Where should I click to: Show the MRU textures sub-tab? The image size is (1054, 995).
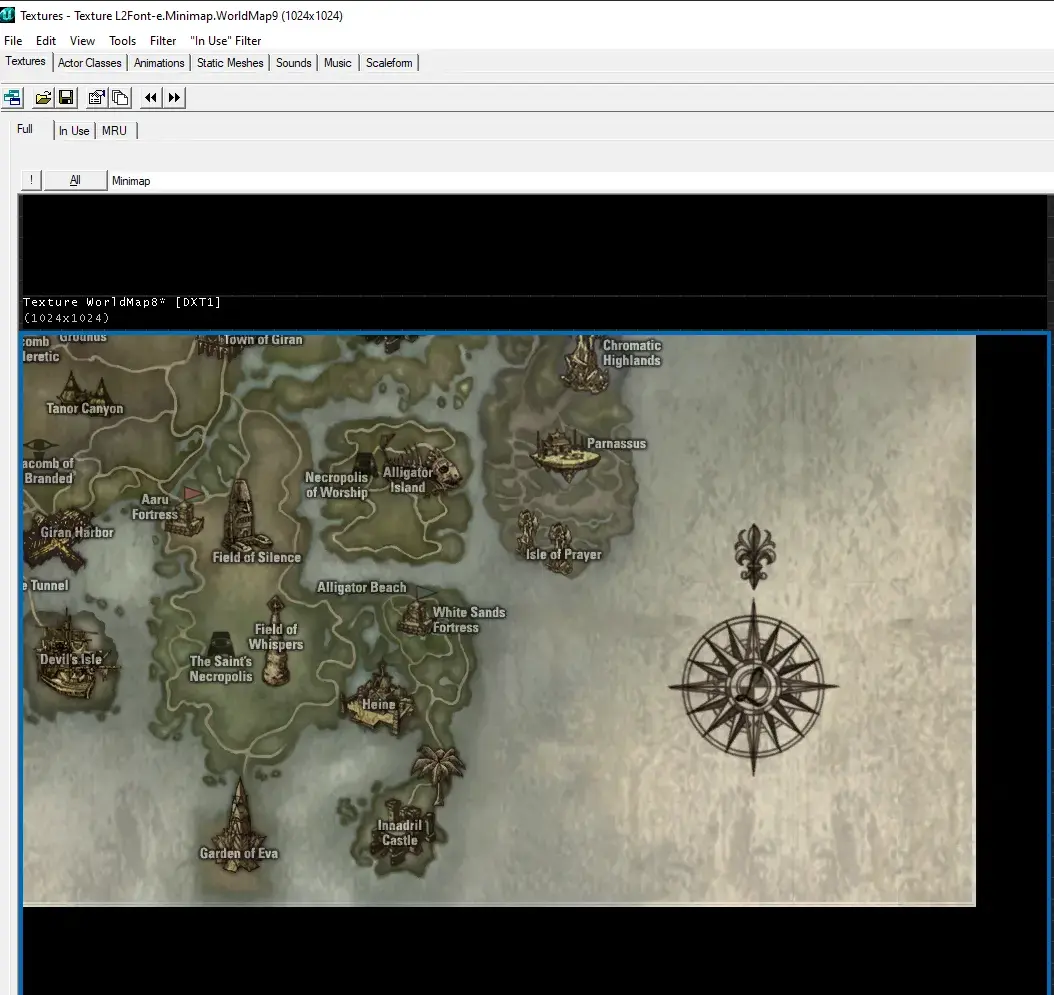114,130
